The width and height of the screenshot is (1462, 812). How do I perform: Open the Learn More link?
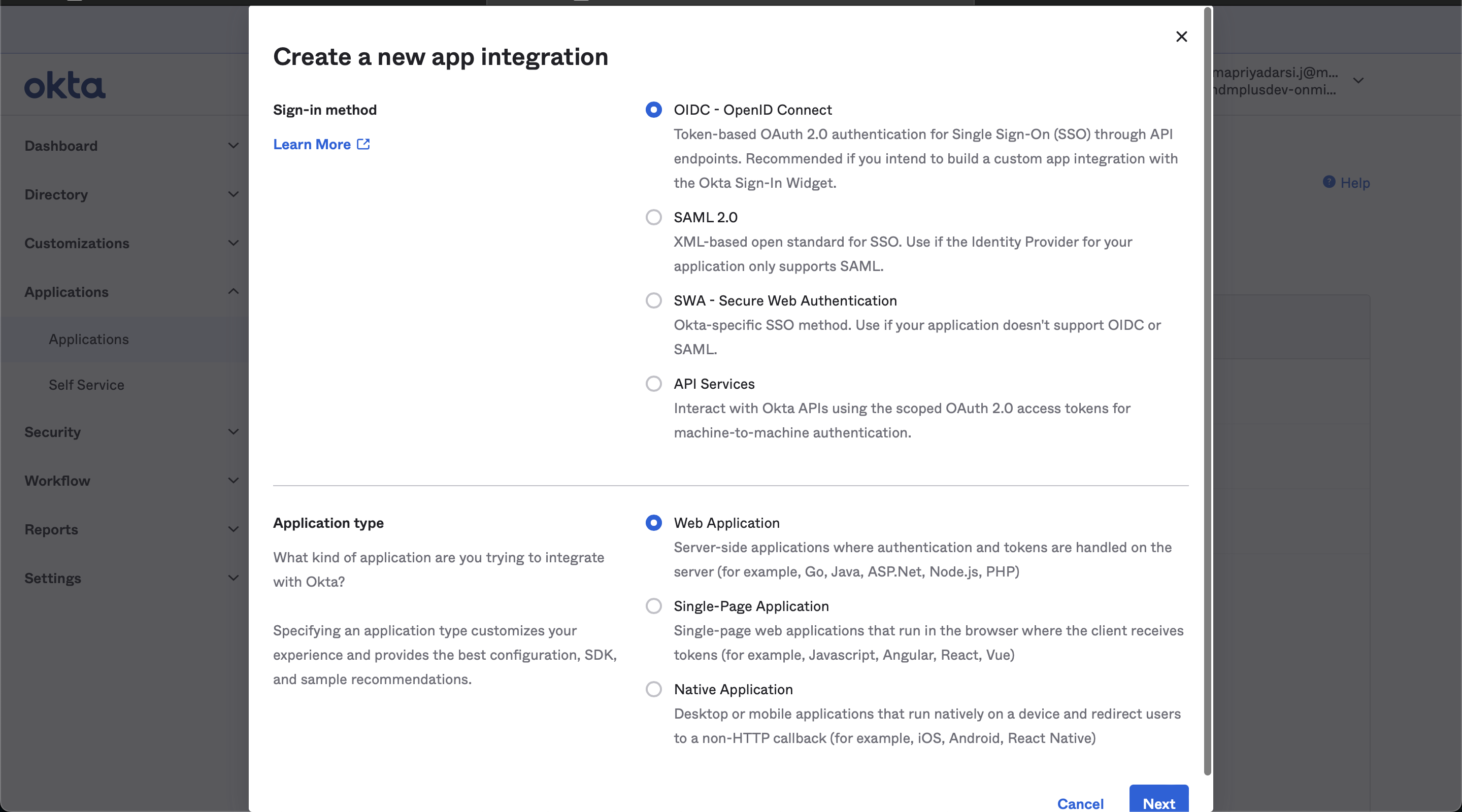pos(312,144)
